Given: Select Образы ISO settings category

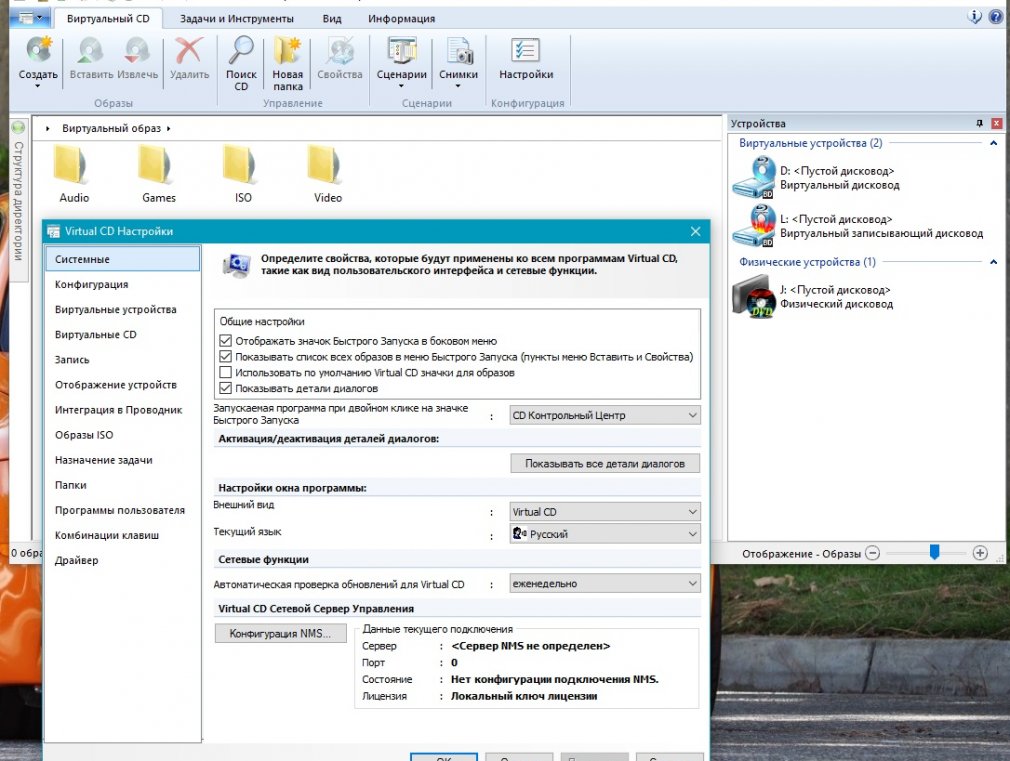Looking at the screenshot, I should pyautogui.click(x=123, y=435).
